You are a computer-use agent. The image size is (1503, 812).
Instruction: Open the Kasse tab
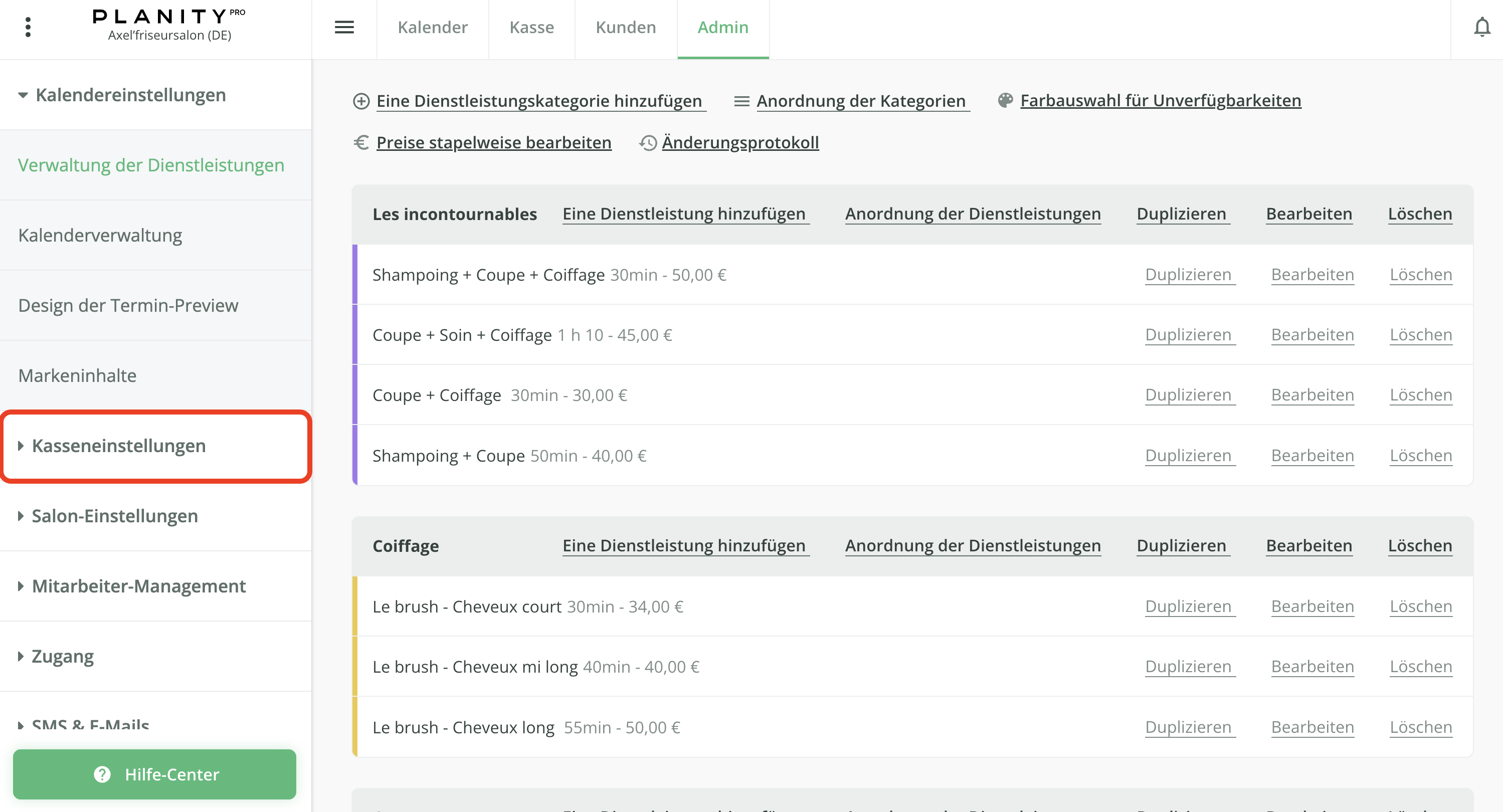coord(531,28)
